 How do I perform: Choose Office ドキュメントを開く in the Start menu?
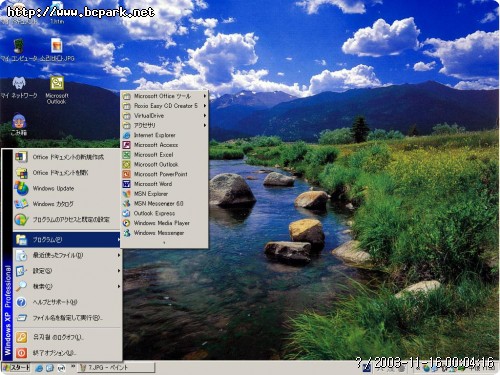point(67,173)
